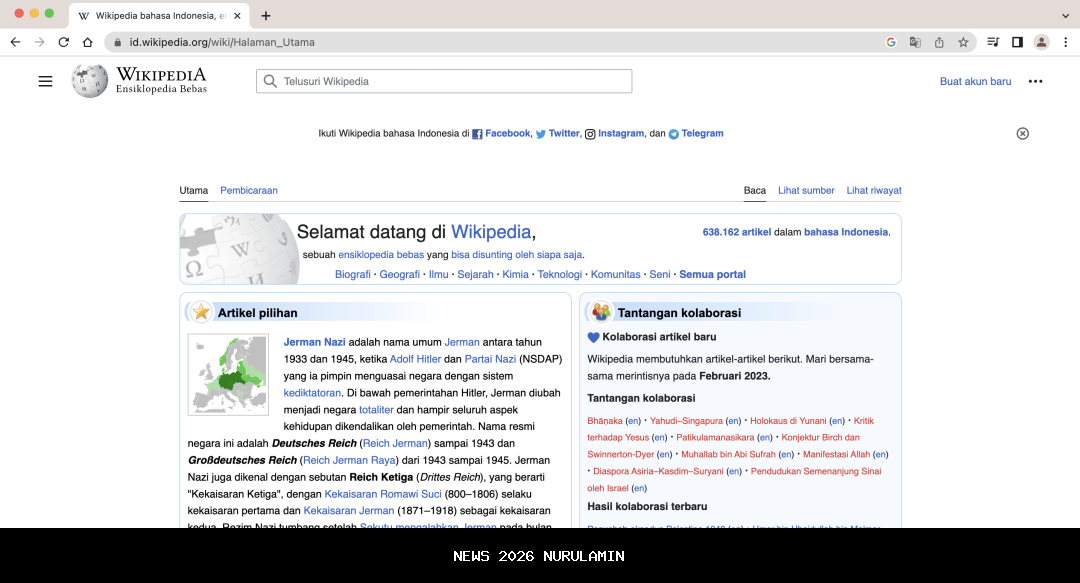
Task: Open the Semua portal link
Action: [712, 274]
